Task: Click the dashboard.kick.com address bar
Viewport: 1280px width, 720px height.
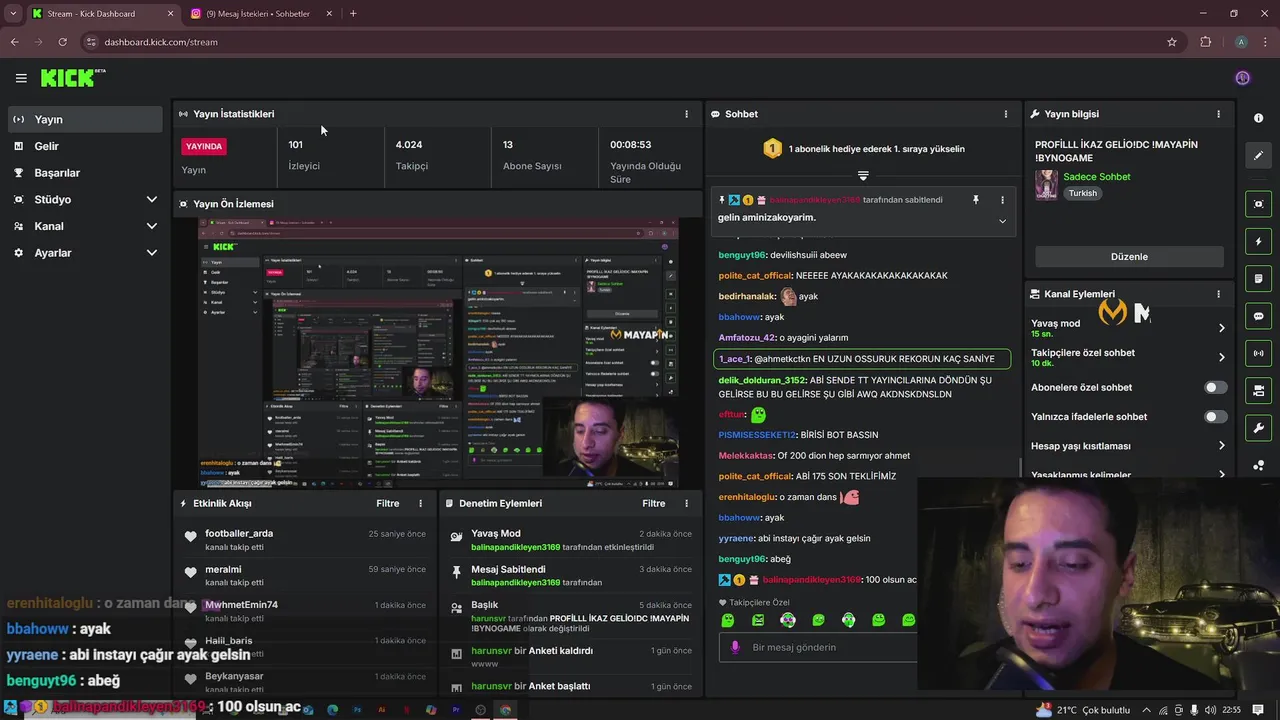Action: (620, 42)
